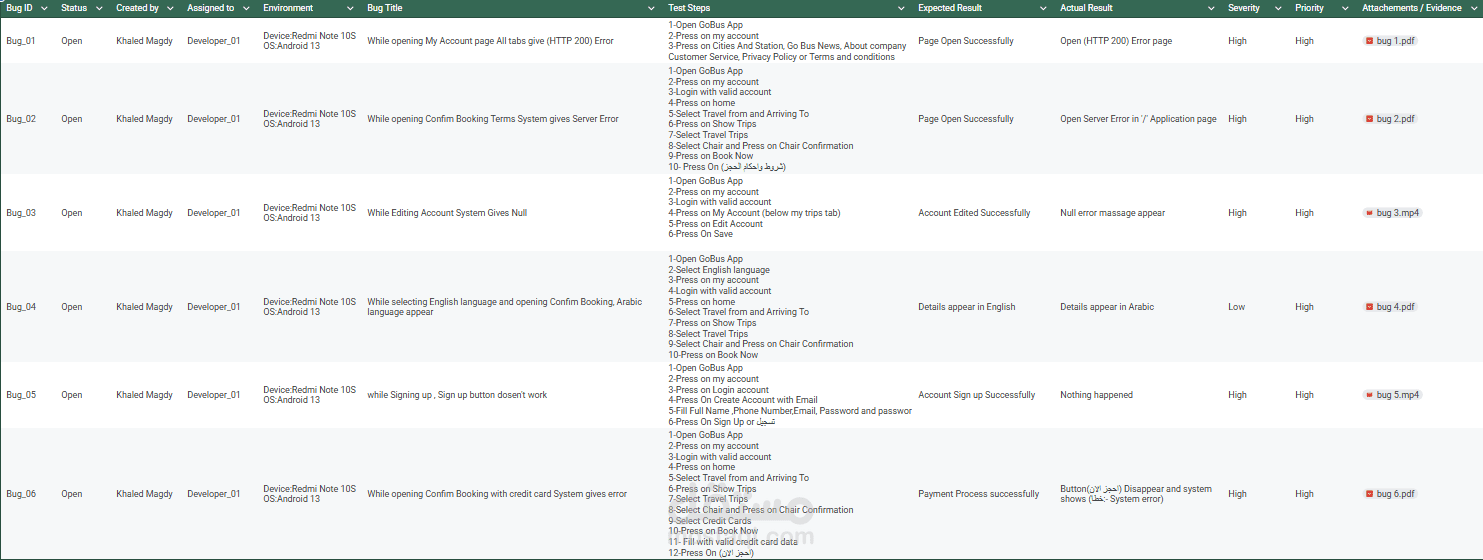1483x560 pixels.
Task: Open the bug 6.pdf attachment chip
Action: pyautogui.click(x=1390, y=494)
